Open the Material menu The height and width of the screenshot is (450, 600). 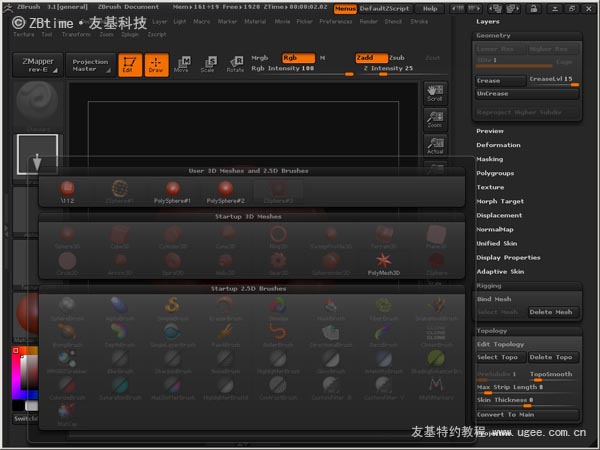pyautogui.click(x=255, y=22)
